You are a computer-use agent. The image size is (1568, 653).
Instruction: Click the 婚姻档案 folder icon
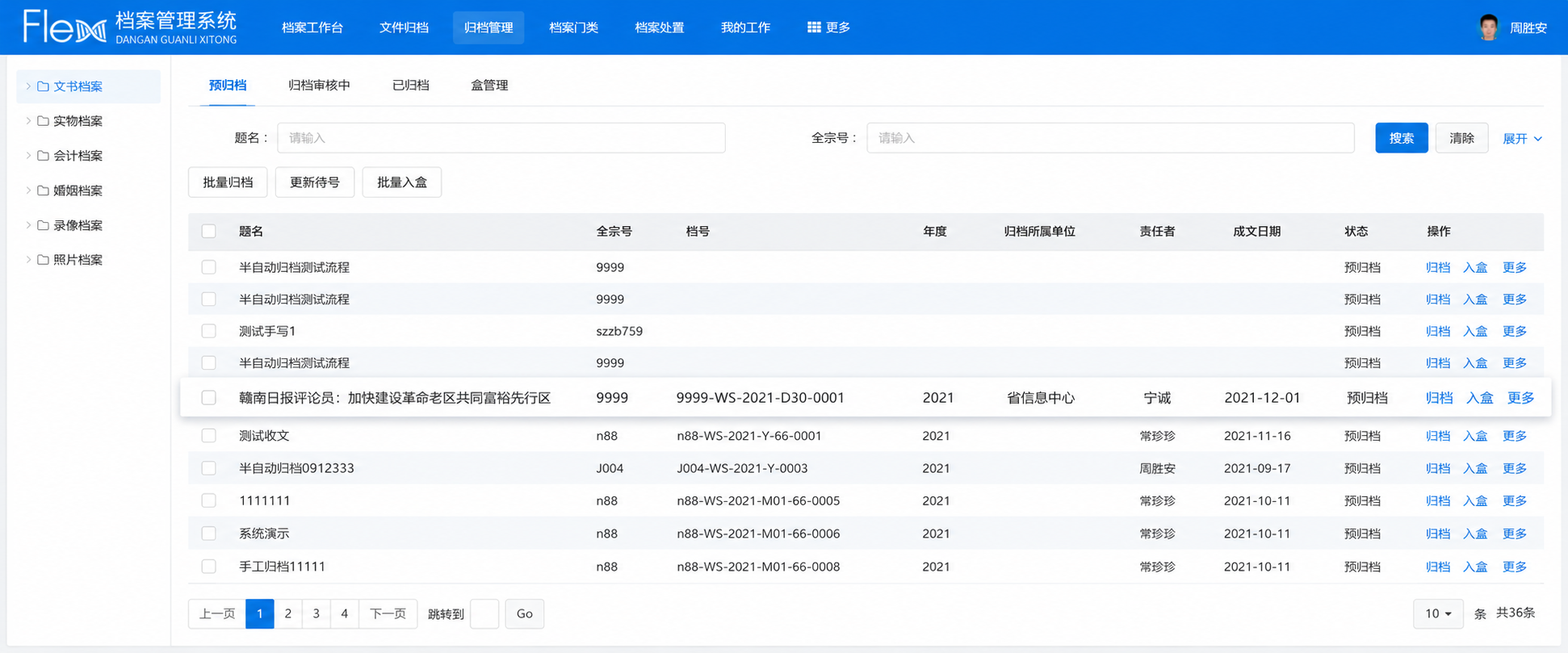(43, 190)
